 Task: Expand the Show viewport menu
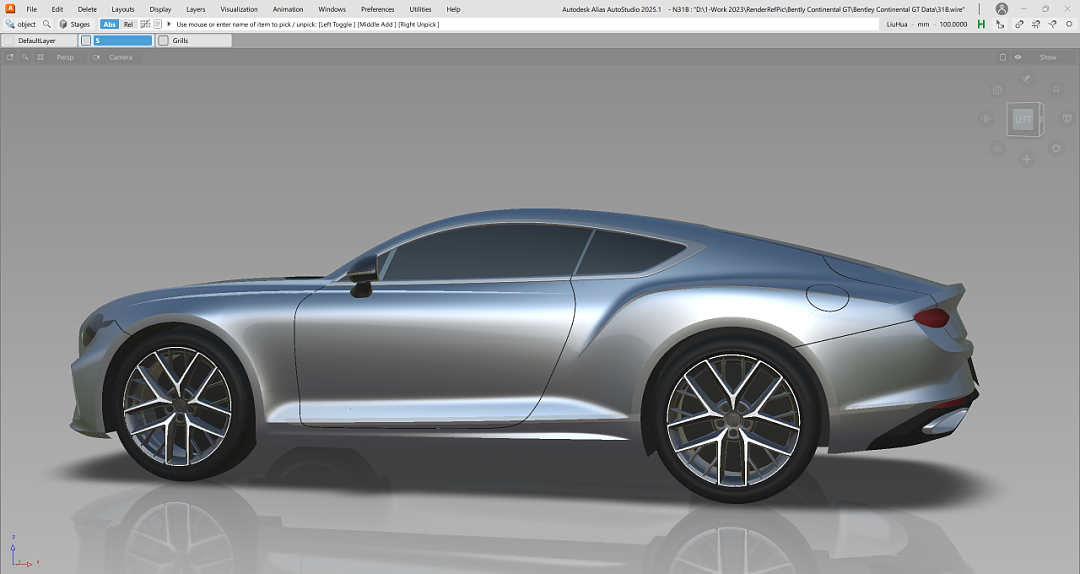(x=1047, y=57)
